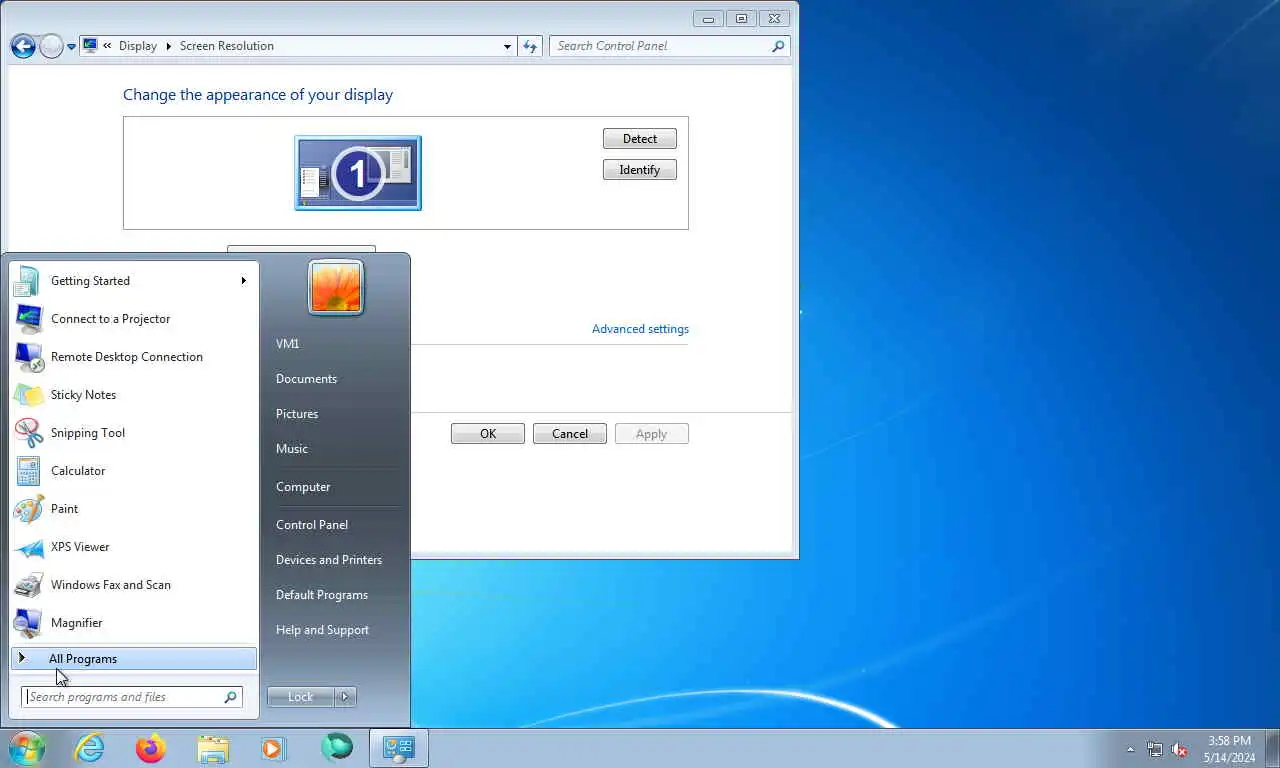Open Getting Started icon in Start menu
This screenshot has width=1280, height=768.
coord(27,281)
